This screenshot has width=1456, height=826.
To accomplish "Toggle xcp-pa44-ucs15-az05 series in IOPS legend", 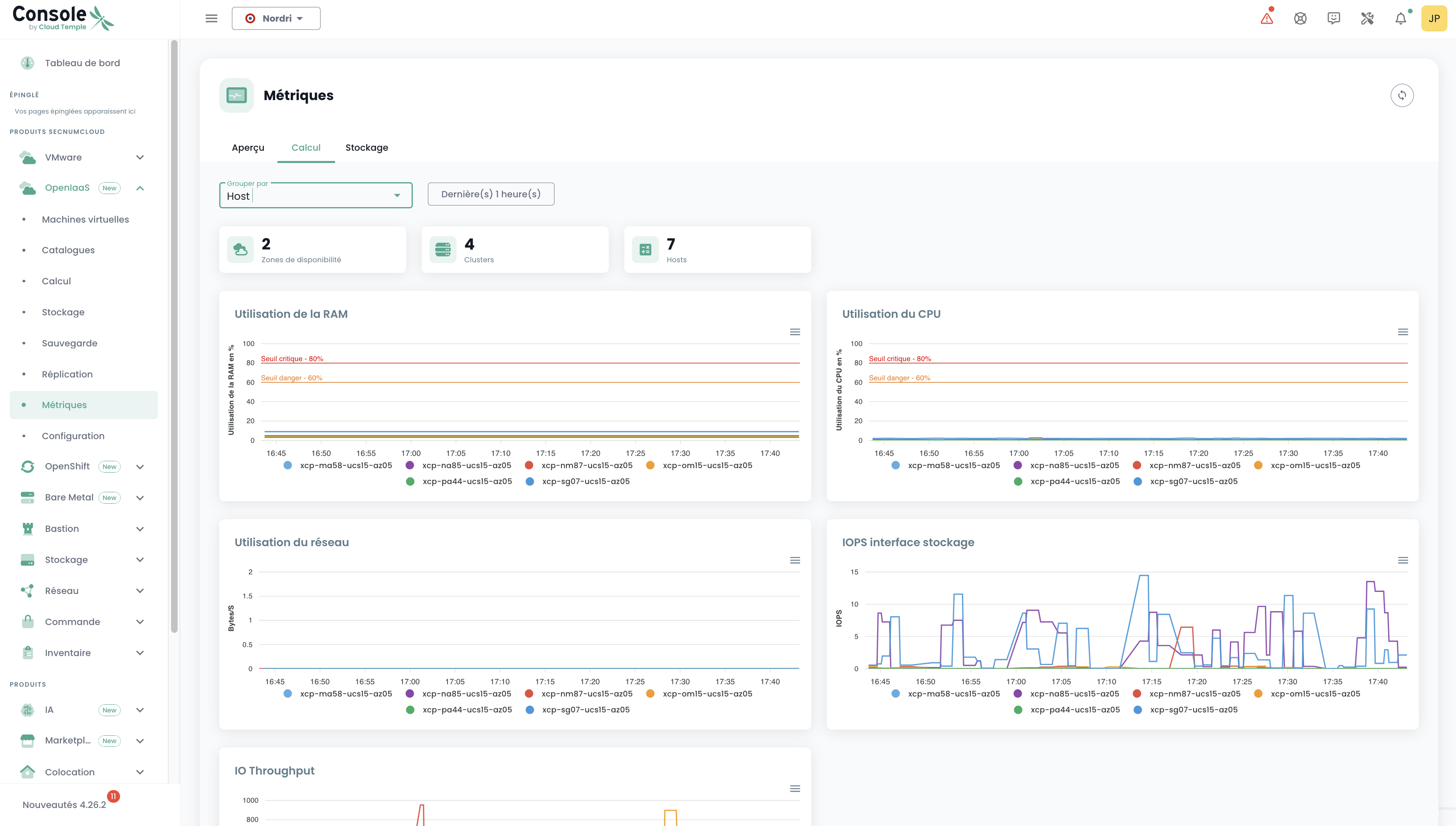I will pyautogui.click(x=1074, y=710).
